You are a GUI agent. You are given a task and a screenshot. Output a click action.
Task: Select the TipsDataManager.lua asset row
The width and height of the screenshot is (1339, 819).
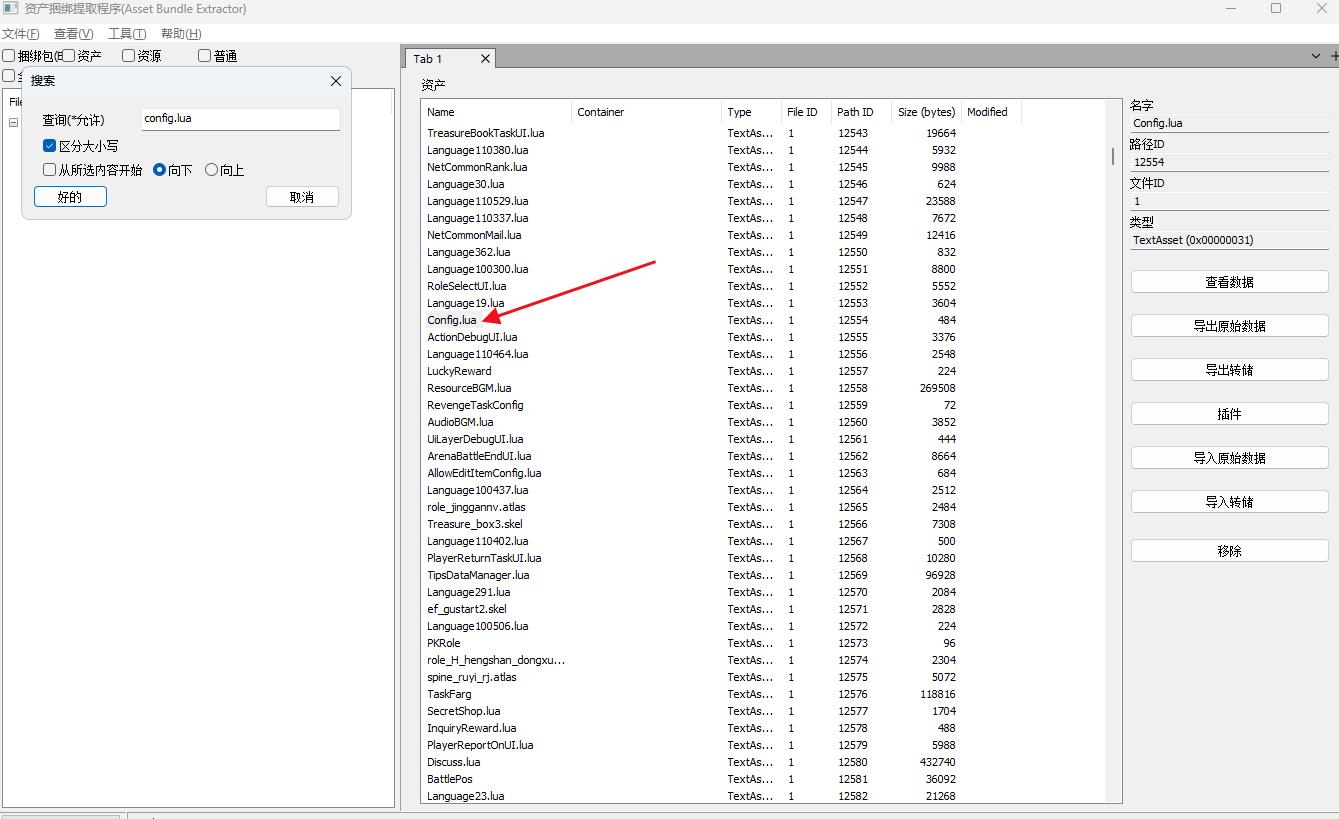tap(691, 575)
